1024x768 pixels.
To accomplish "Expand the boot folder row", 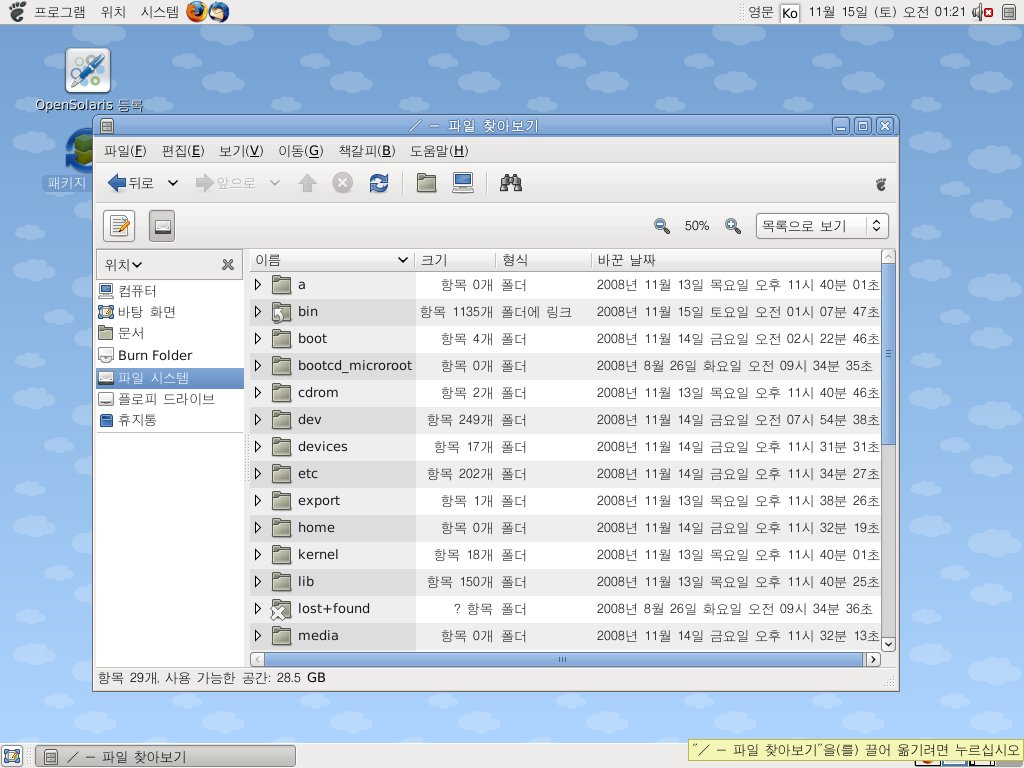I will click(258, 338).
